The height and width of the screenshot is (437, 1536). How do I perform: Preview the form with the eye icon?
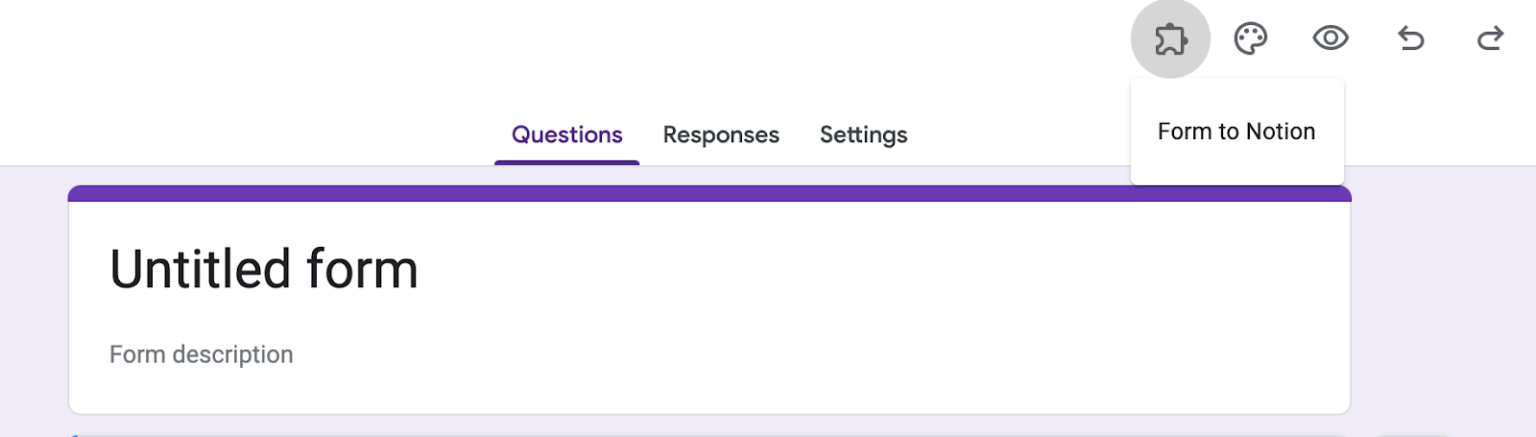click(1330, 39)
